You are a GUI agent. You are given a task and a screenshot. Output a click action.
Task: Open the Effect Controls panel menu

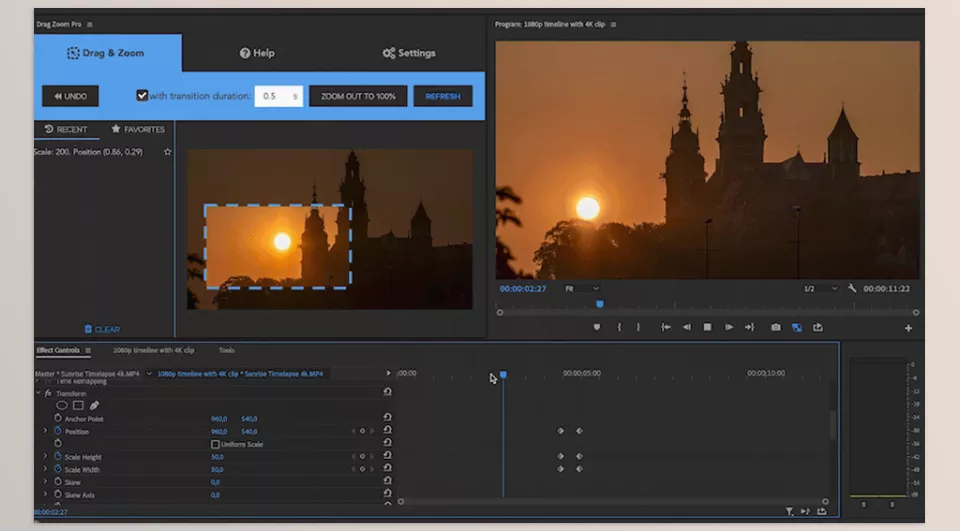[x=88, y=350]
